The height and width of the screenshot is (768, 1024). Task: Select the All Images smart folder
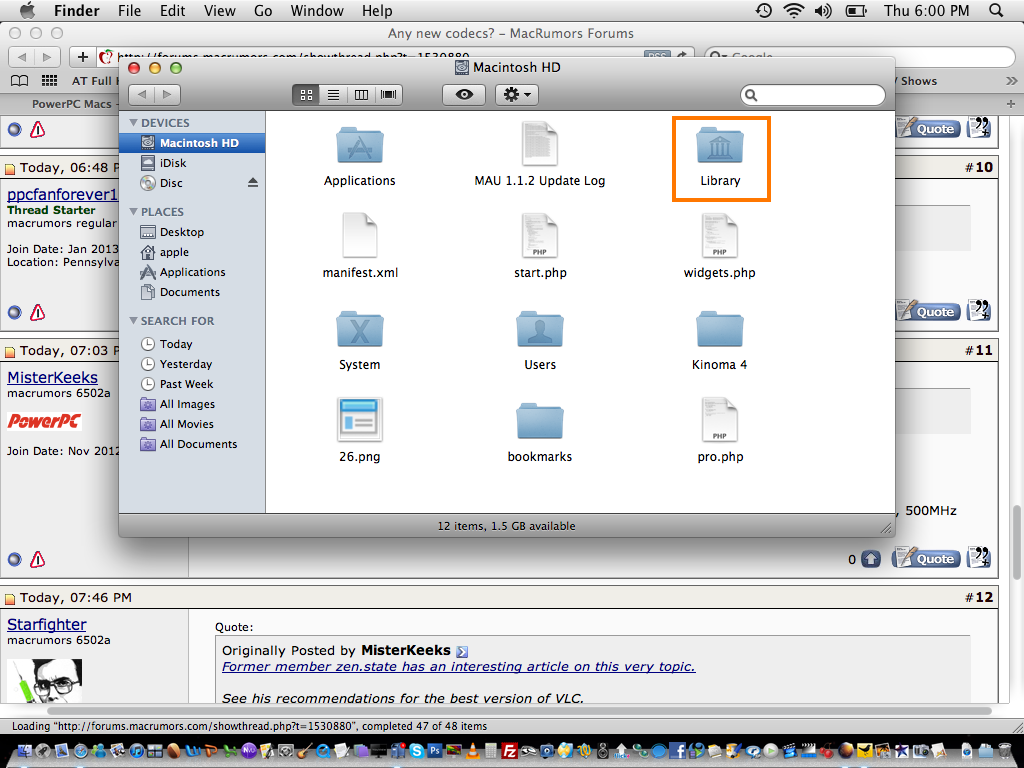coord(192,404)
